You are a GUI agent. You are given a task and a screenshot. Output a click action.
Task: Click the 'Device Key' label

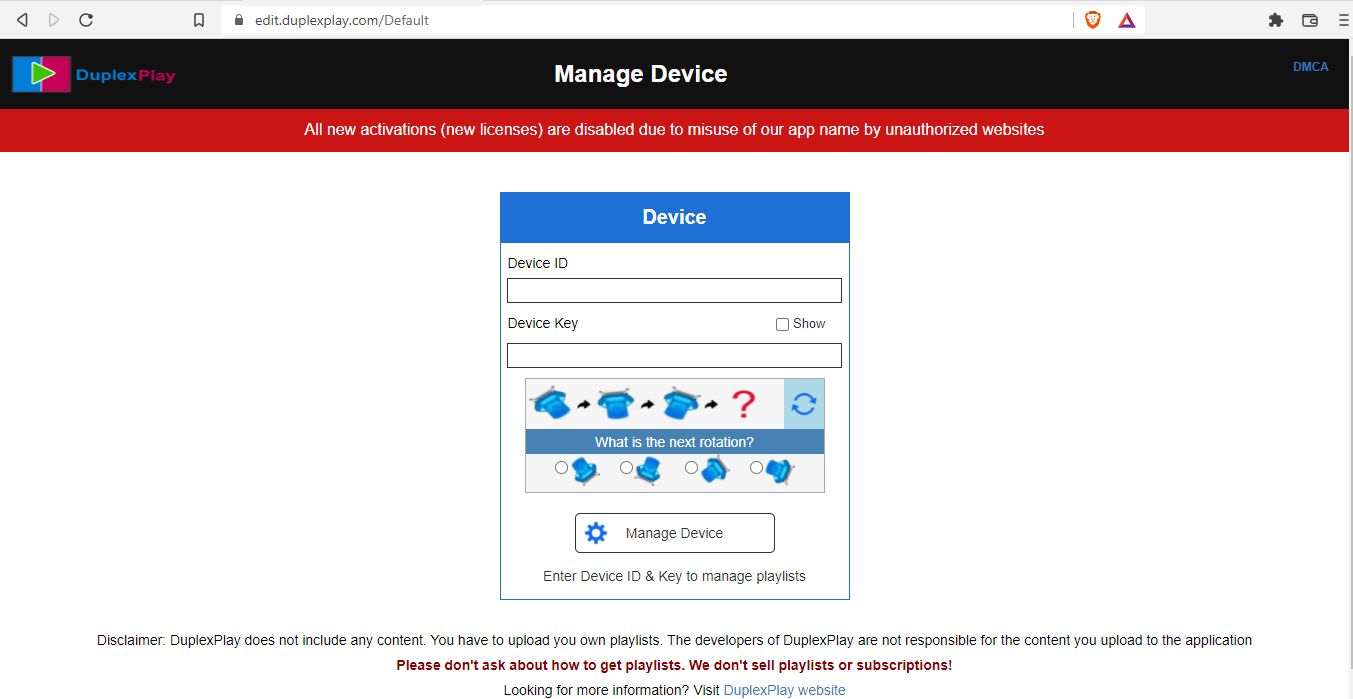pos(543,323)
